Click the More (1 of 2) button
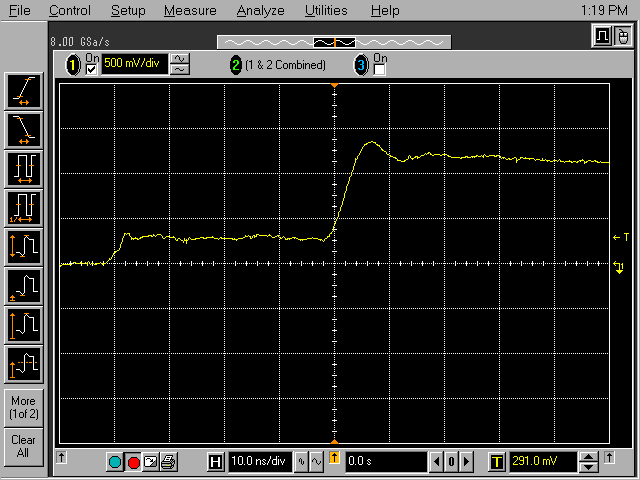The height and width of the screenshot is (480, 640). pyautogui.click(x=24, y=407)
